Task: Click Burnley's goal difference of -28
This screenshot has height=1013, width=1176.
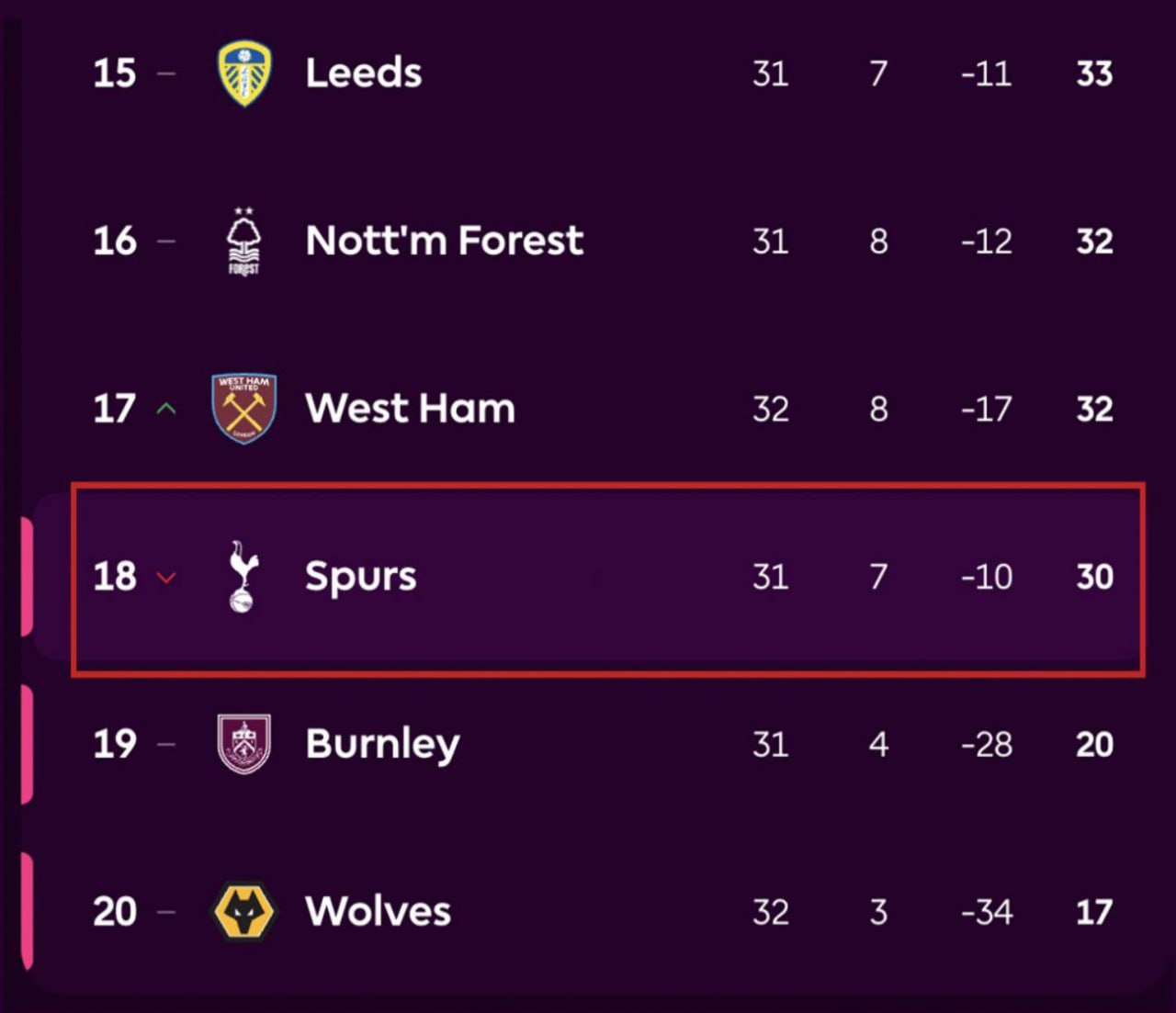Action: (987, 744)
